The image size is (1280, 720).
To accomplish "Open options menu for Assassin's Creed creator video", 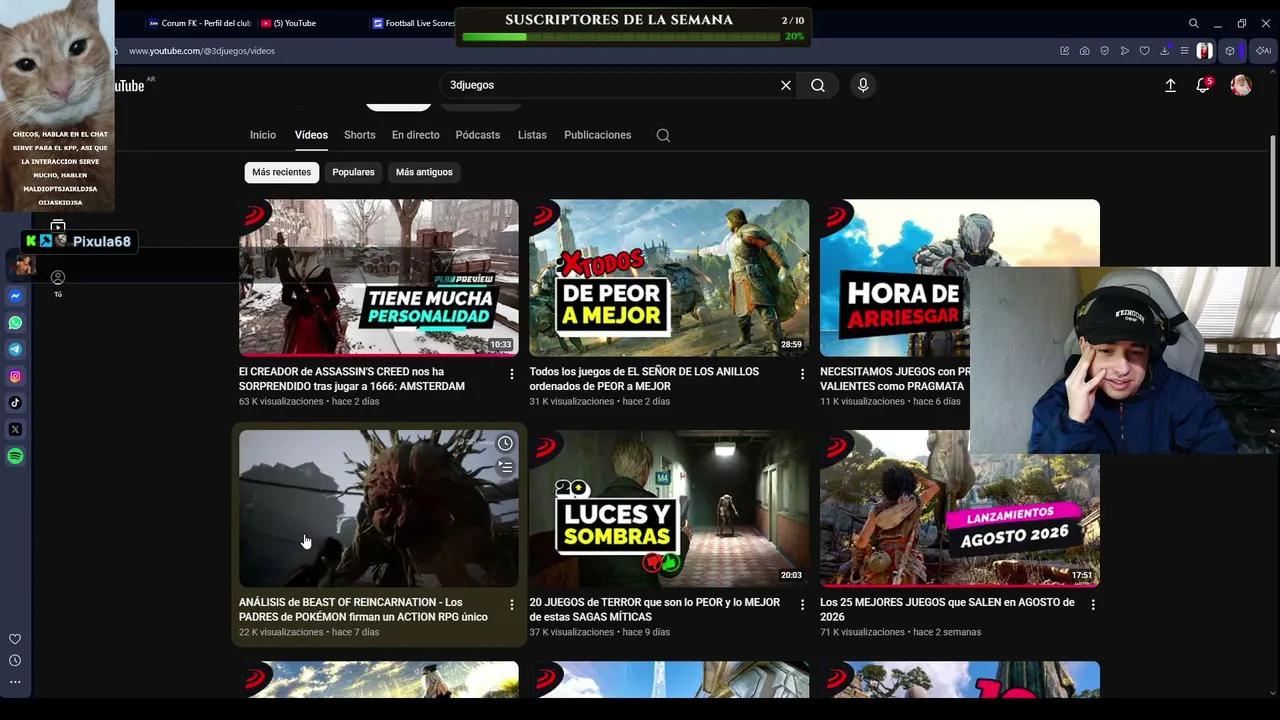I will (x=511, y=374).
